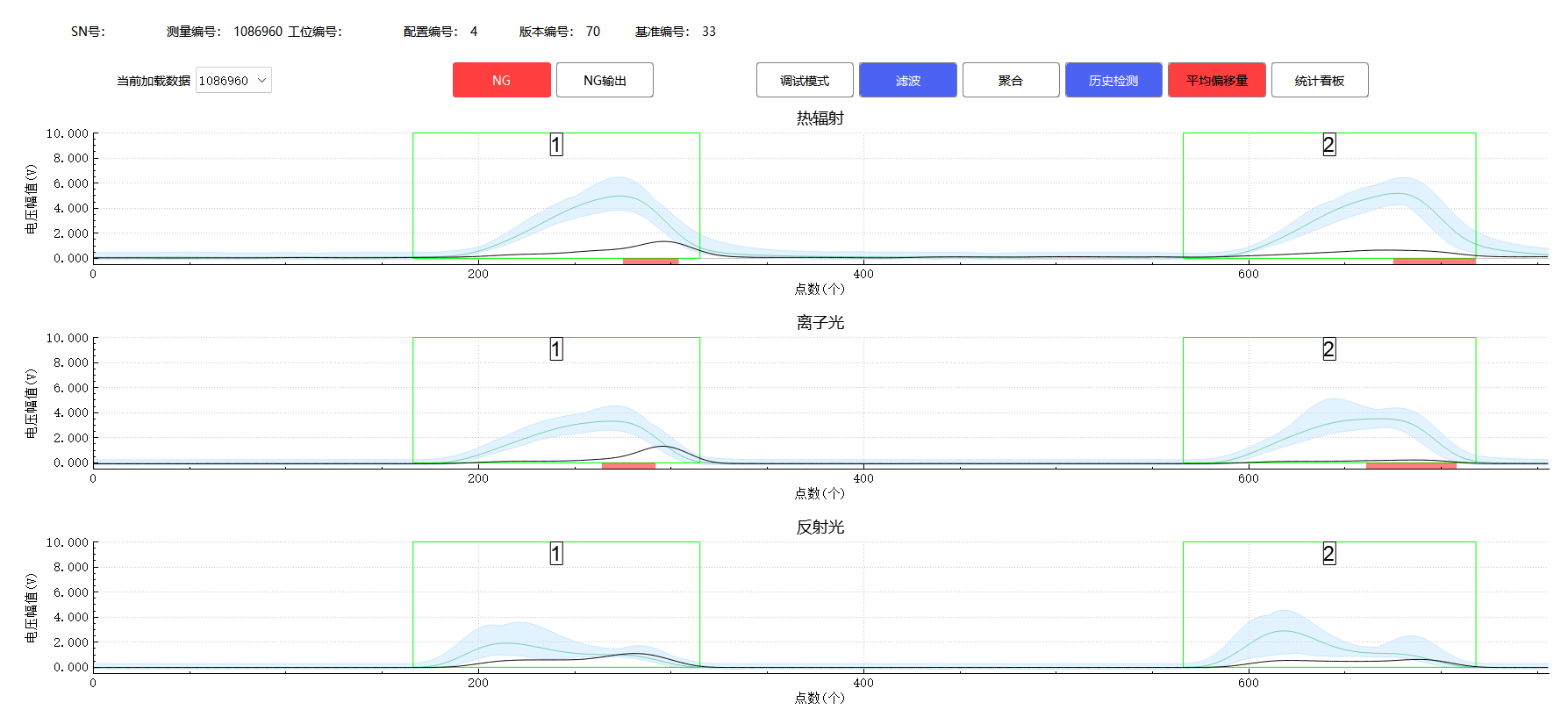Select region 2 label in 热辐射 chart
1568x717 pixels.
(1329, 145)
